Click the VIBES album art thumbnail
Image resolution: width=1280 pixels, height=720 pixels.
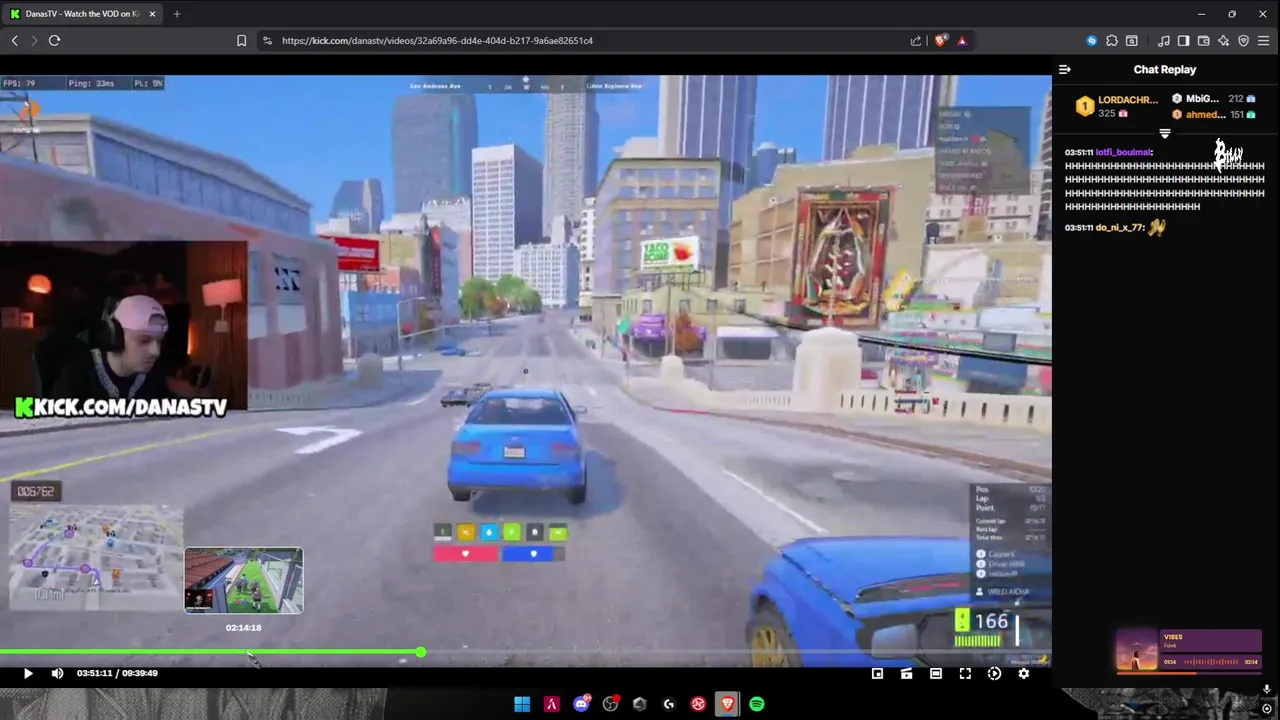pos(1137,651)
